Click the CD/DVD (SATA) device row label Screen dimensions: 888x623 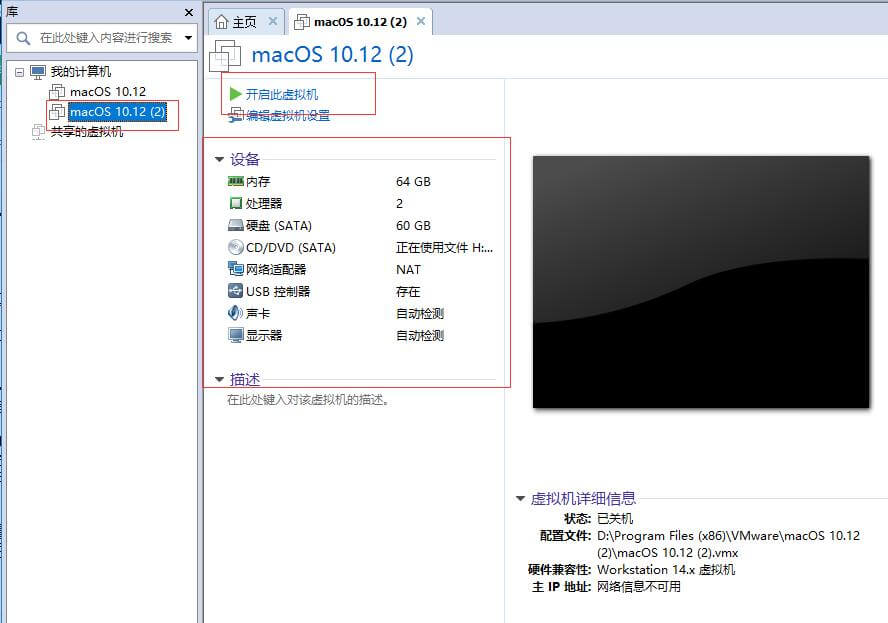pos(291,247)
